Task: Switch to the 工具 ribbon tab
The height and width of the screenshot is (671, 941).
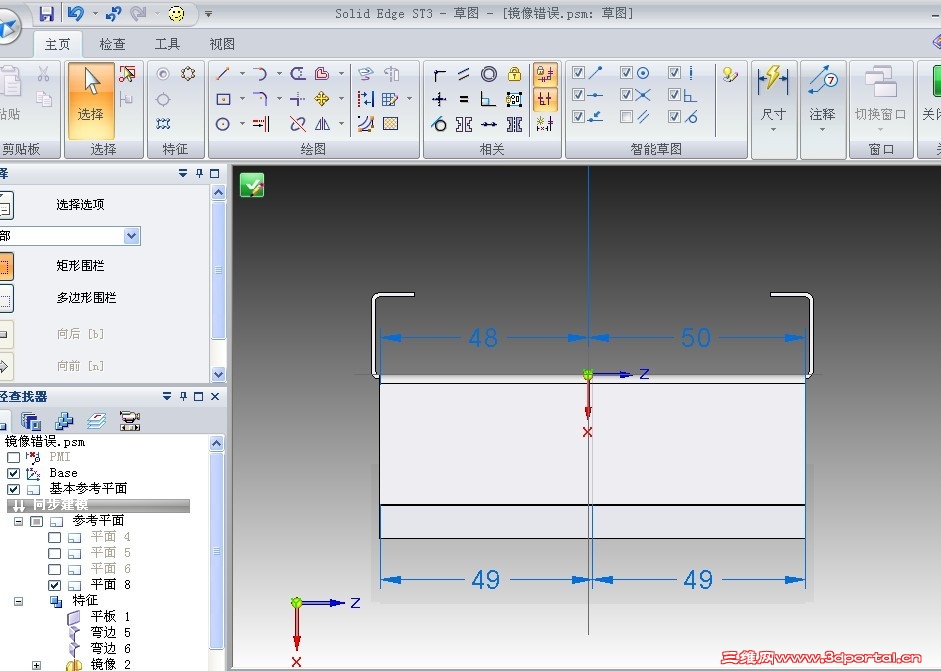Action: pyautogui.click(x=167, y=44)
